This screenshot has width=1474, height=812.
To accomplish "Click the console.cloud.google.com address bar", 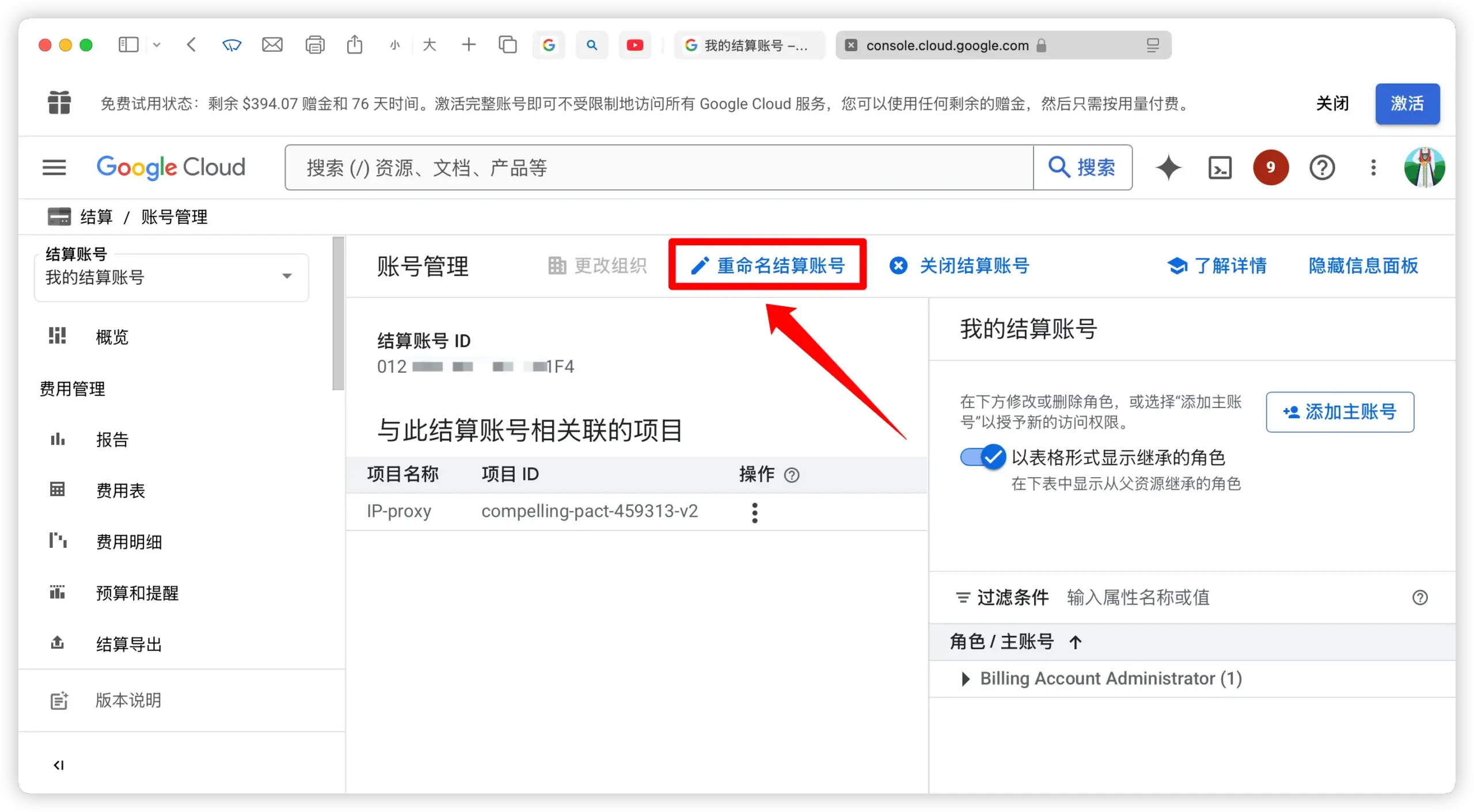I will (x=1003, y=45).
